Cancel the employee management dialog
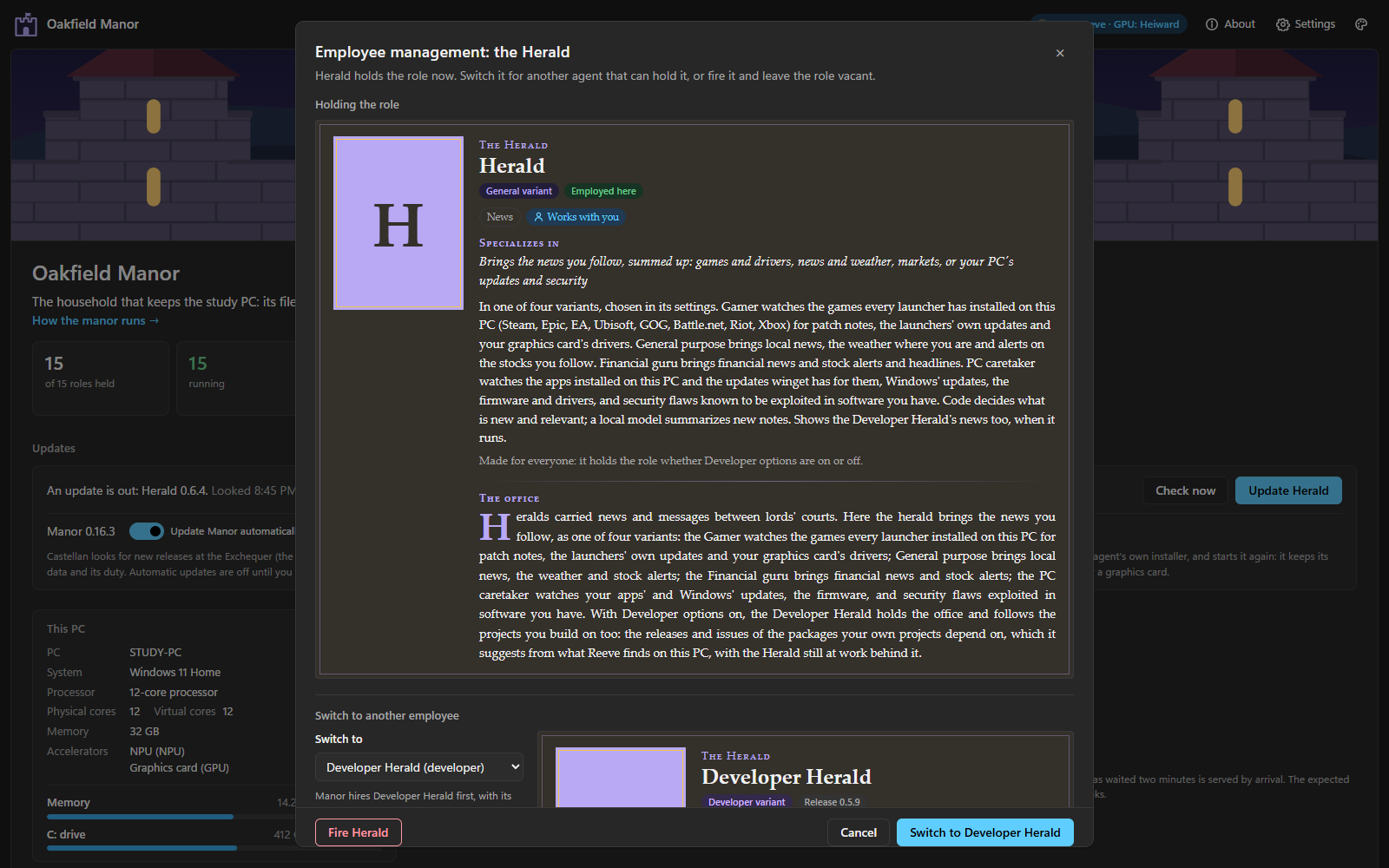 point(859,832)
